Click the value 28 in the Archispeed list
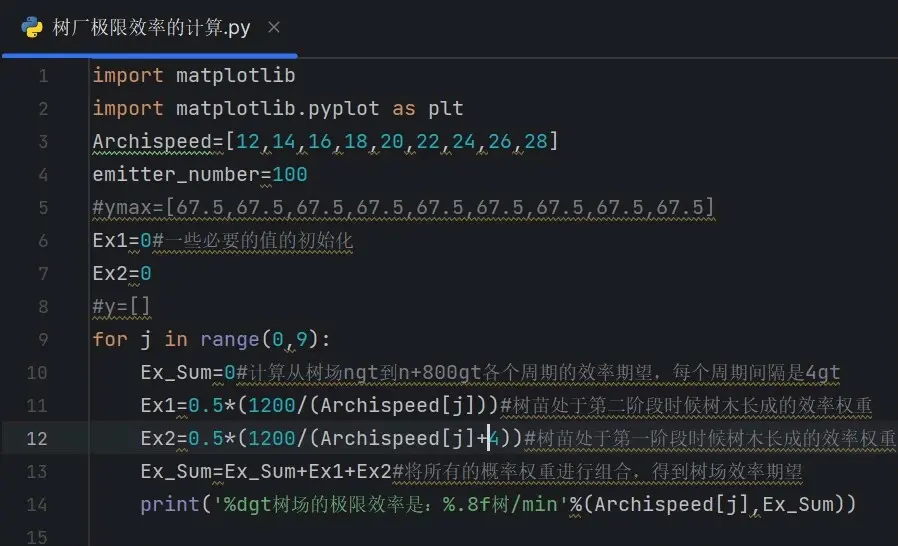Image resolution: width=898 pixels, height=546 pixels. coord(535,142)
